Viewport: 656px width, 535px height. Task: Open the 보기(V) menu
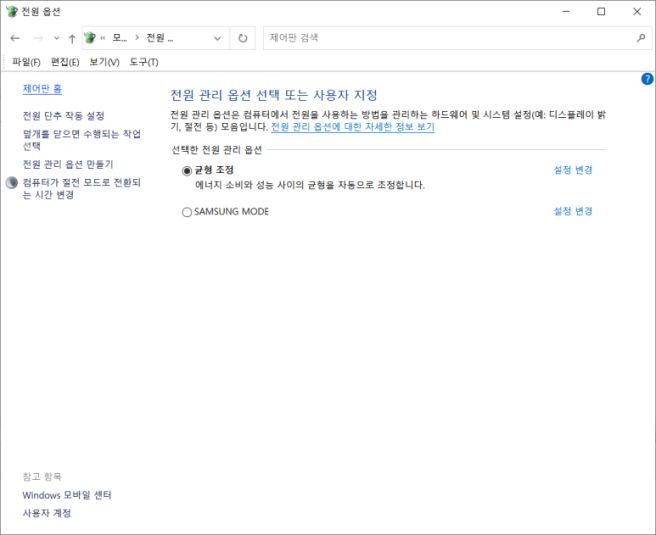tap(104, 62)
